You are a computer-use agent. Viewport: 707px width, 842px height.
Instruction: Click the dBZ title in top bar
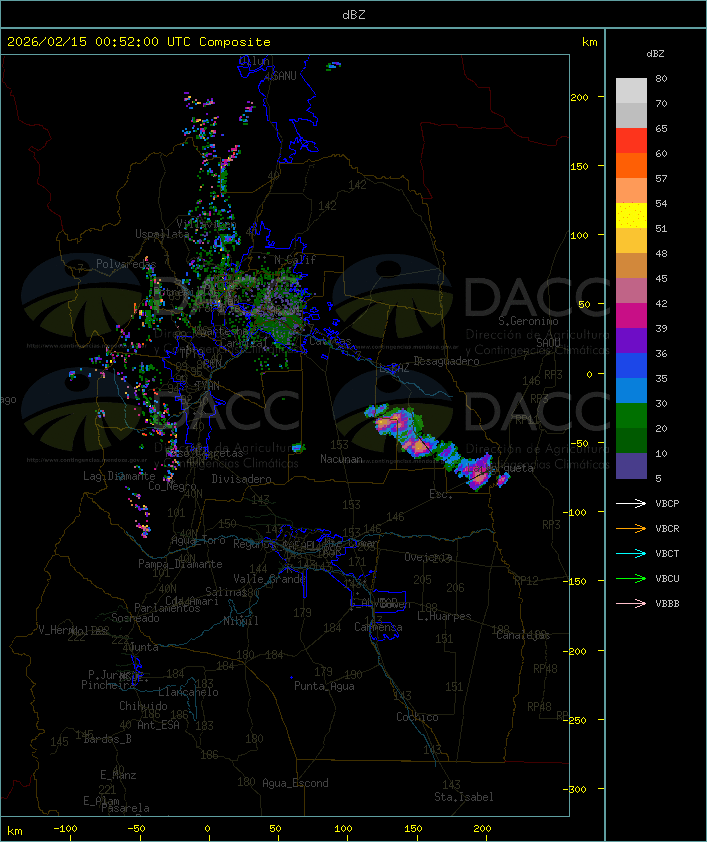(x=354, y=15)
